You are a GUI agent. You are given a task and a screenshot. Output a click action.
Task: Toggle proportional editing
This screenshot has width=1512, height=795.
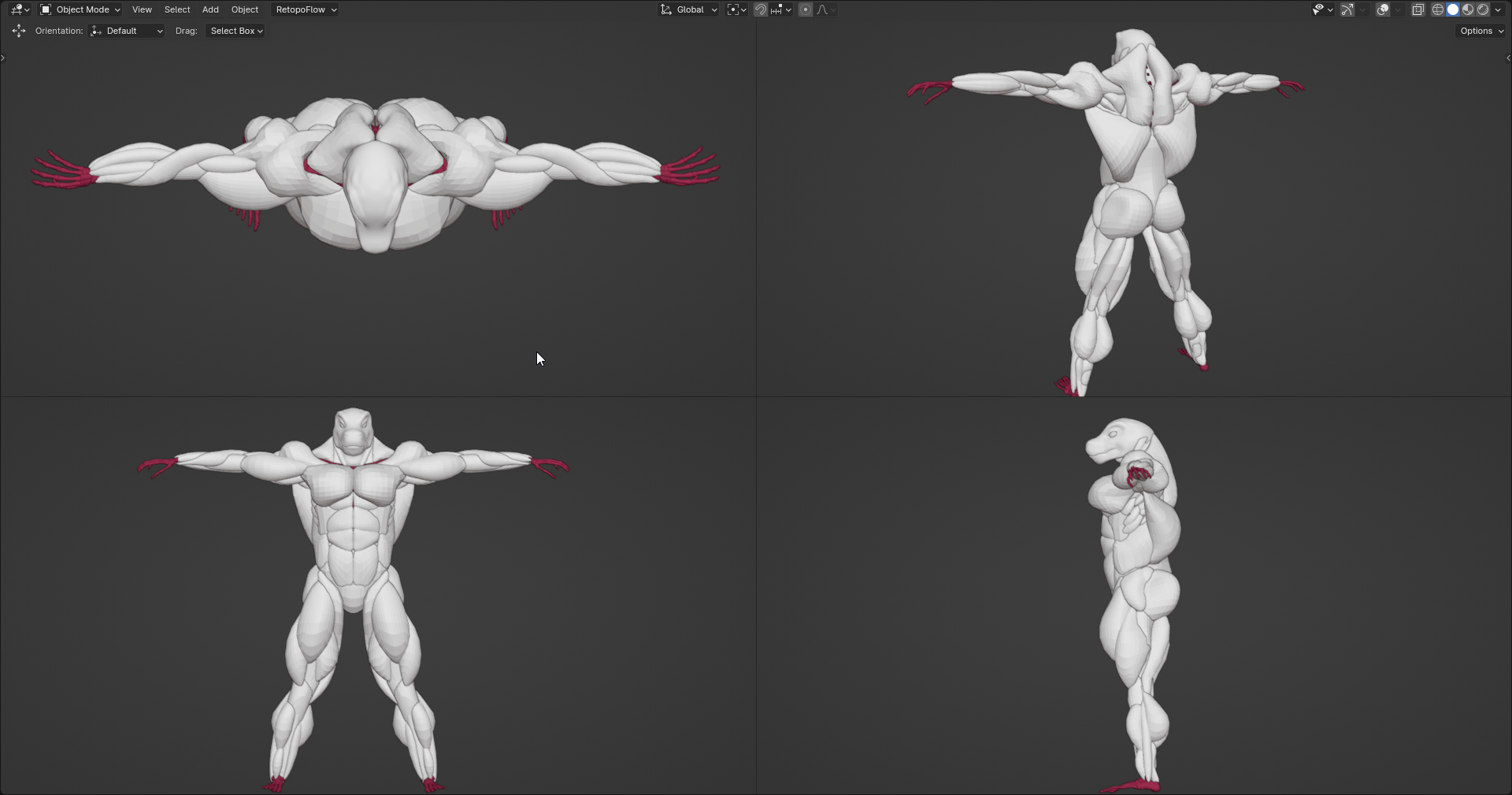tap(806, 9)
